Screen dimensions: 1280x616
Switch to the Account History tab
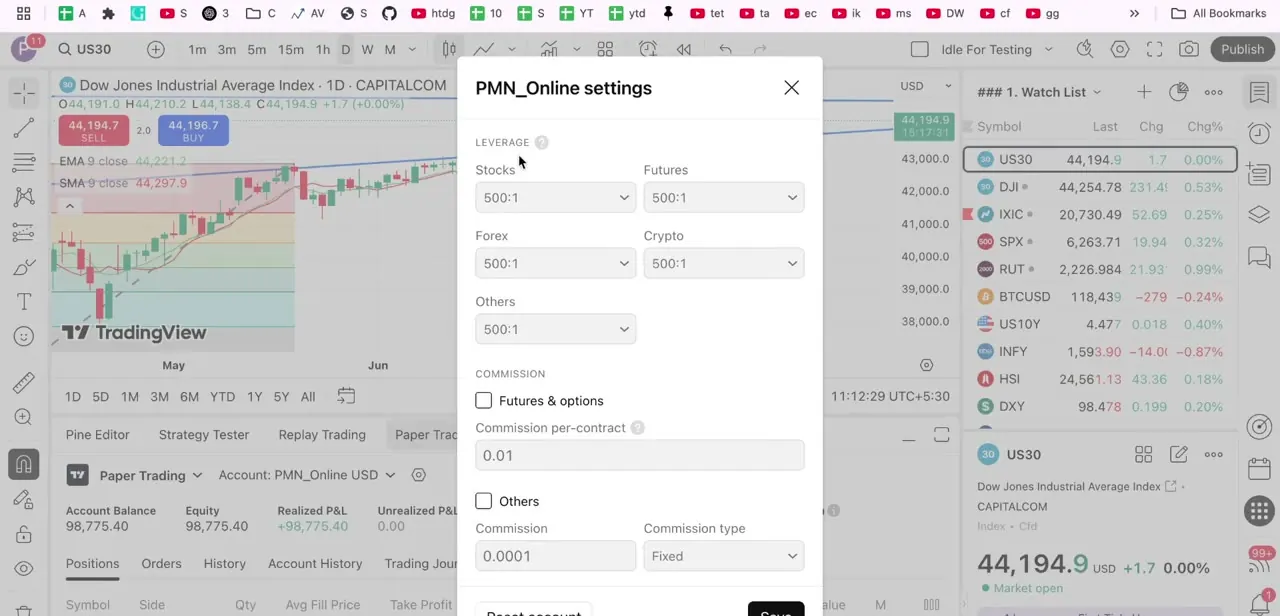315,564
